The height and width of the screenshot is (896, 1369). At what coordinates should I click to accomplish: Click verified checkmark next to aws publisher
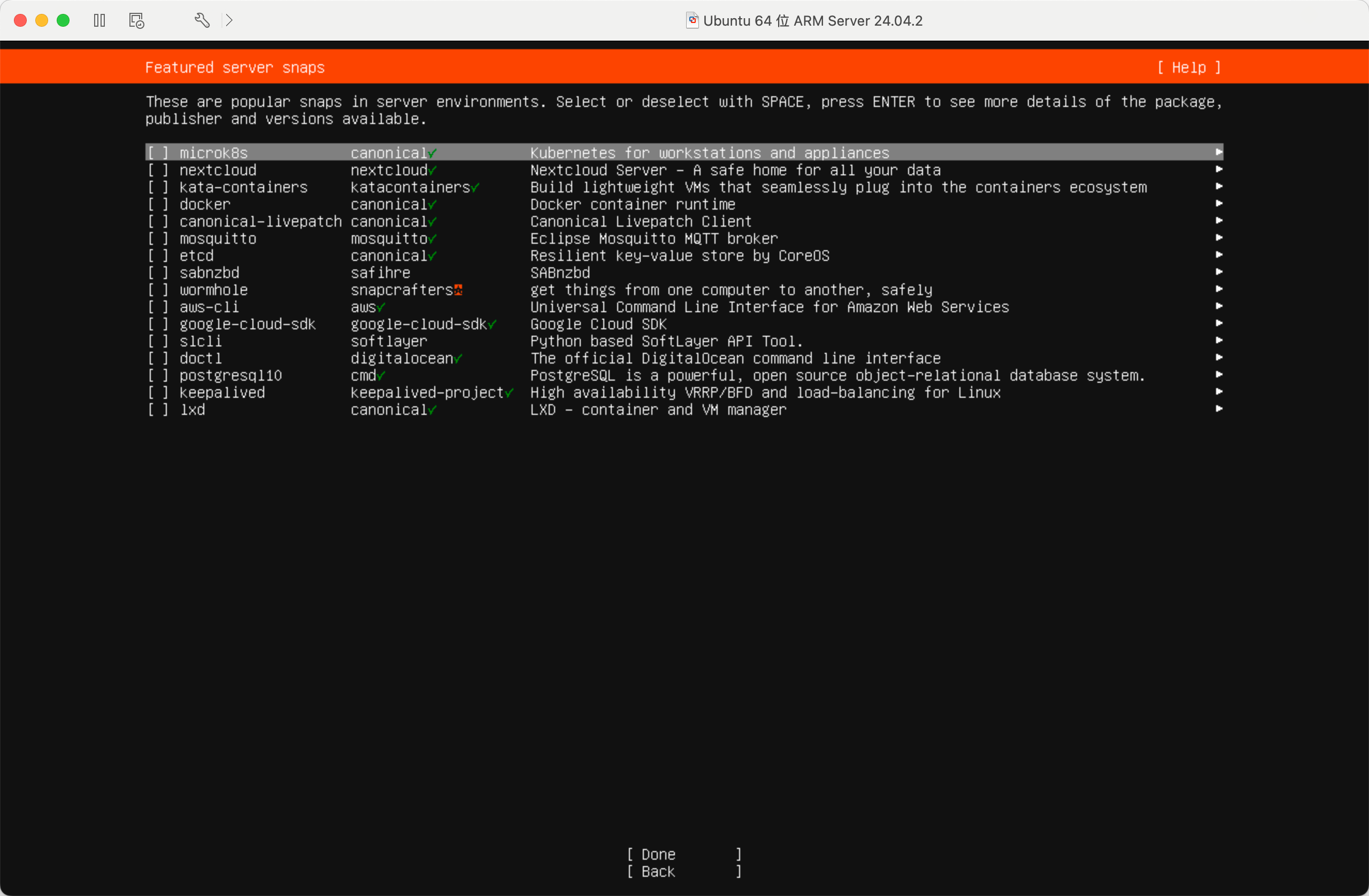point(381,307)
